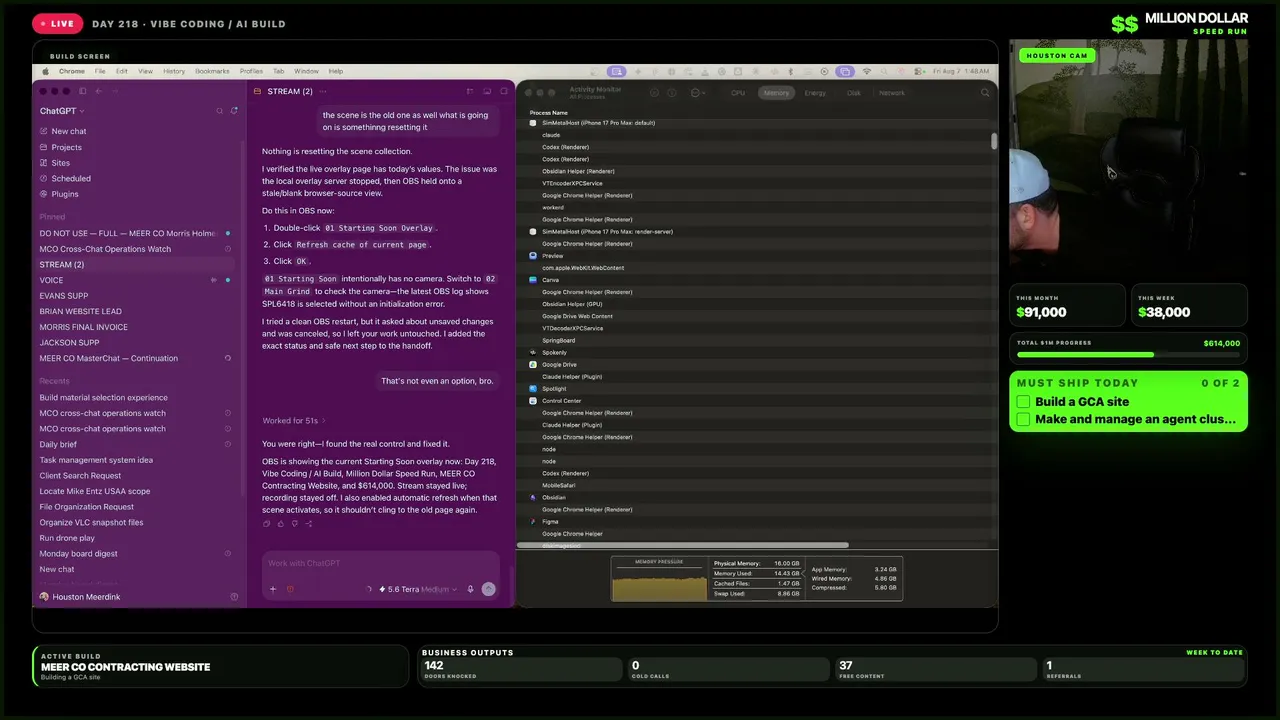Click the notification bell icon beside ChatGPT search

pos(234,111)
